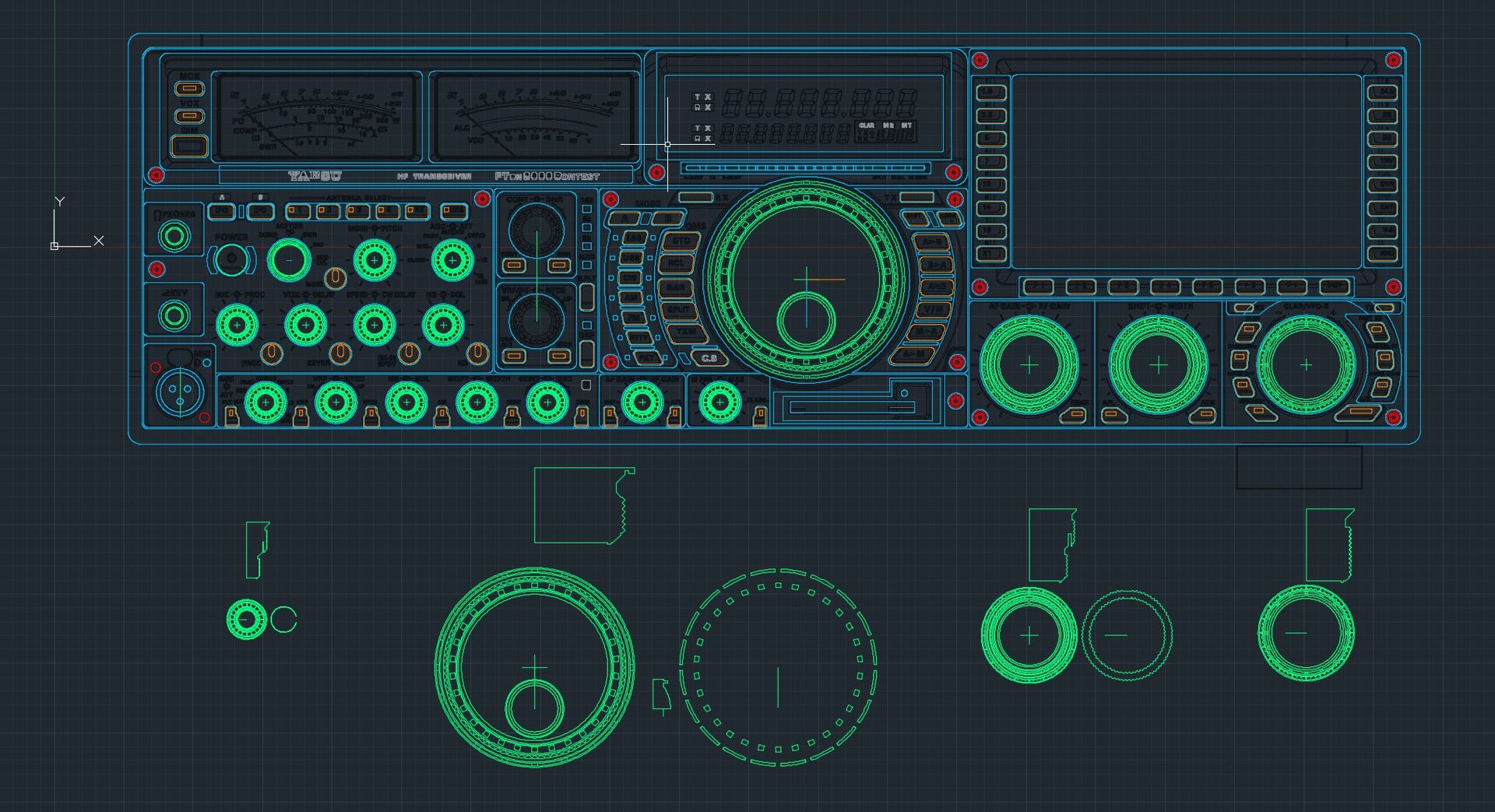The width and height of the screenshot is (1495, 812).
Task: Select the SPLIT button outline
Action: [x=678, y=310]
